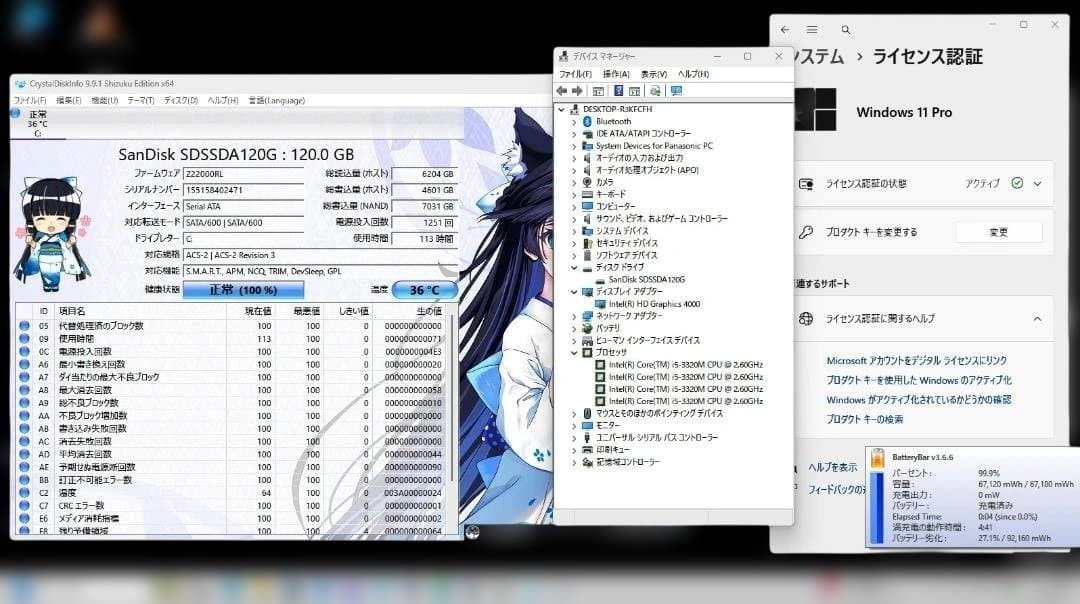Select Intel(R) HD Graphics 4000 tree item
The image size is (1080, 604).
click(x=654, y=304)
